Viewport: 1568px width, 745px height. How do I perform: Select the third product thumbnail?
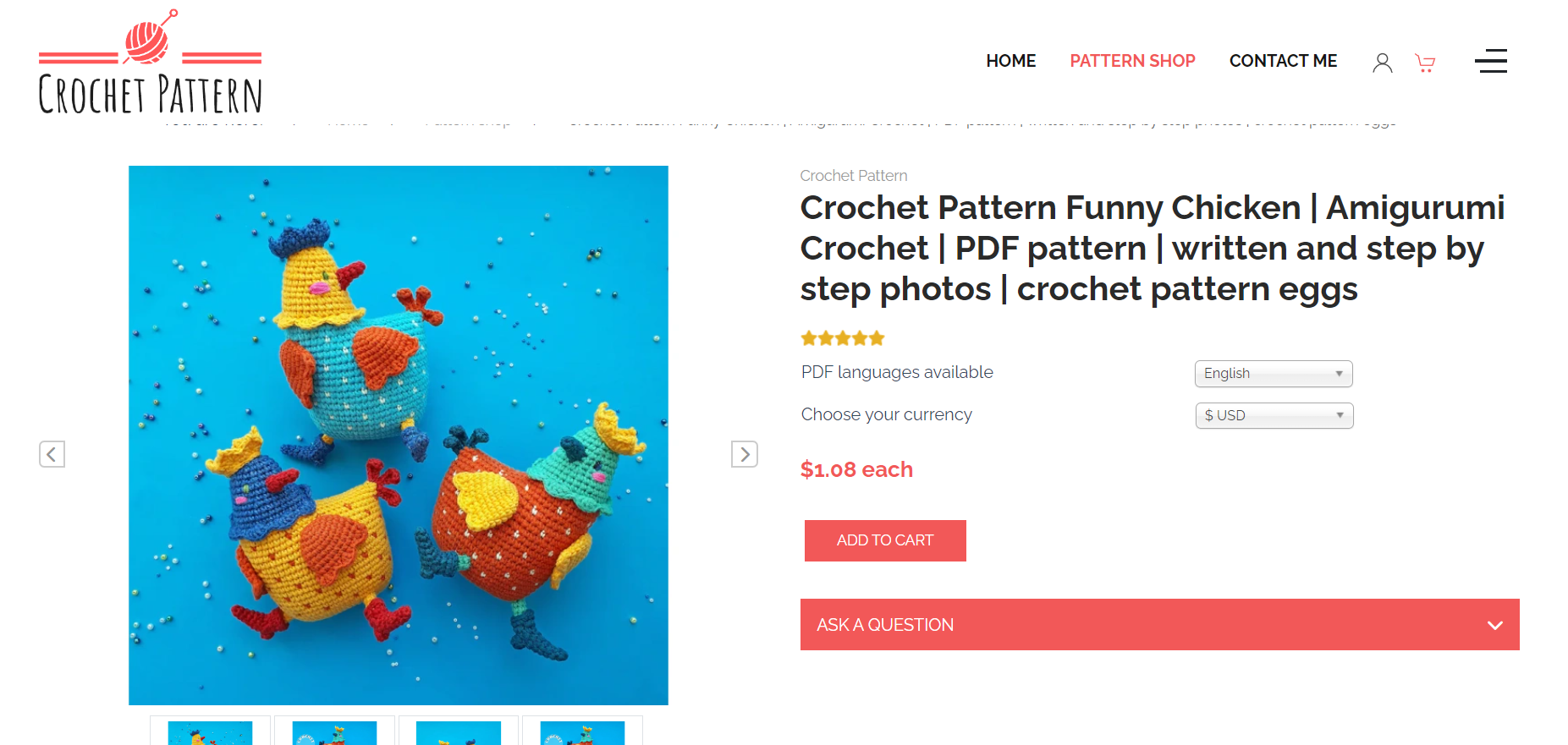458,732
